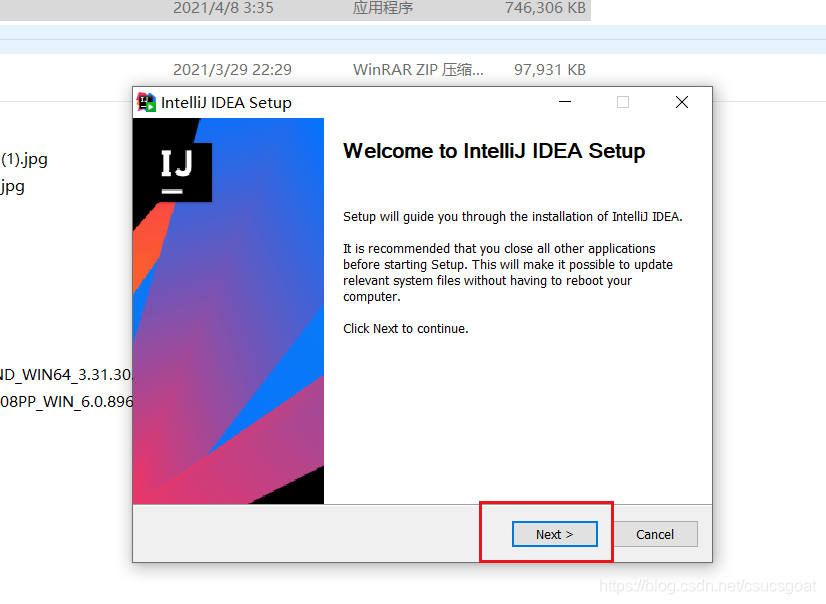This screenshot has height=604, width=826.
Task: Cancel the IntelliJ IDEA Setup
Action: click(x=655, y=534)
